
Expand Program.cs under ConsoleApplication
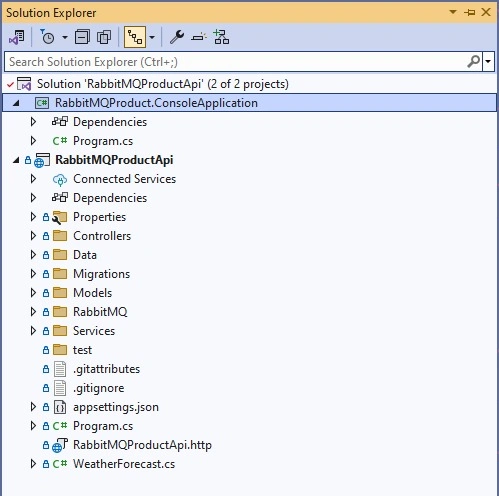pyautogui.click(x=33, y=141)
